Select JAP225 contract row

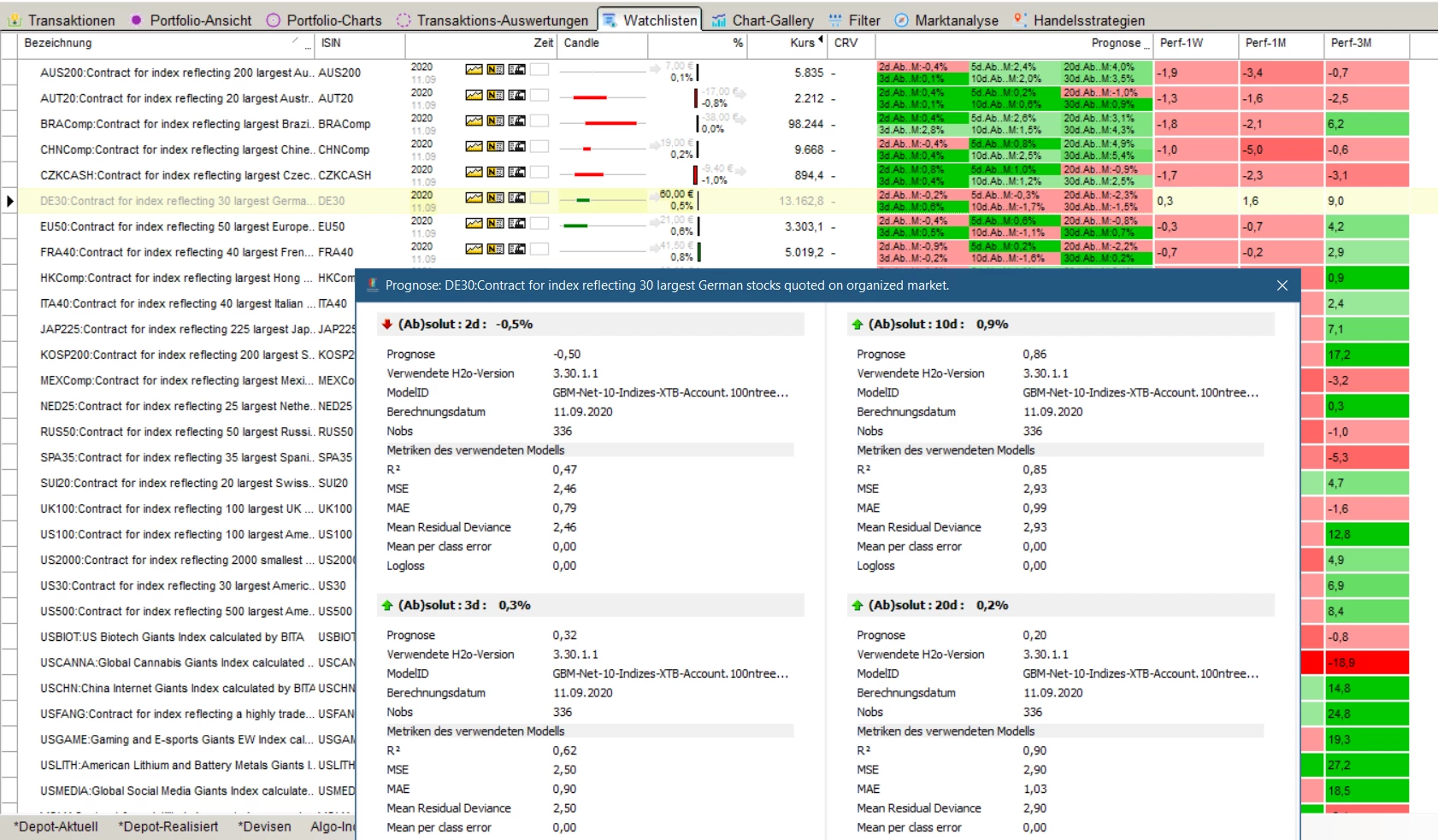[x=179, y=329]
